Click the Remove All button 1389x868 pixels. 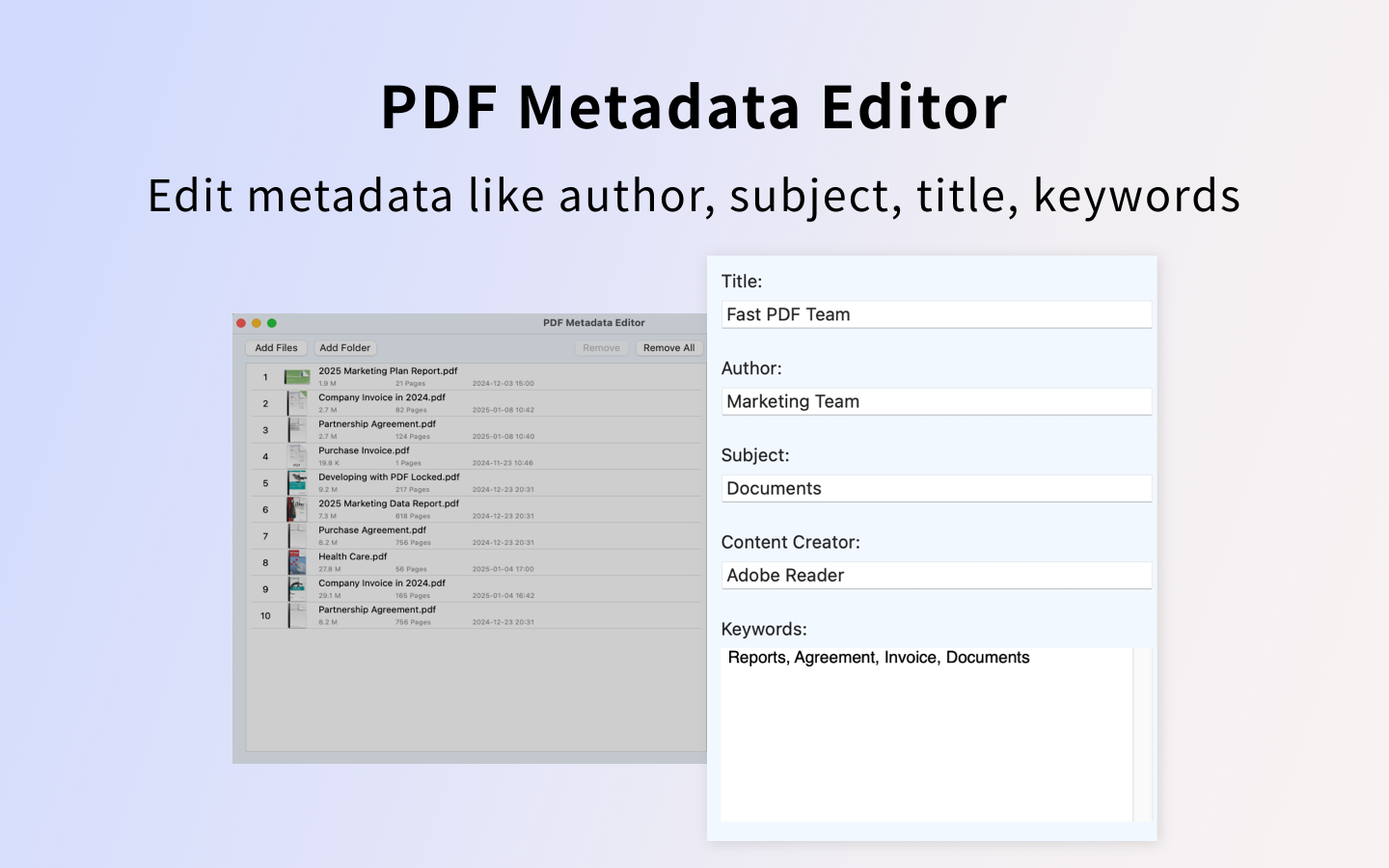[668, 348]
